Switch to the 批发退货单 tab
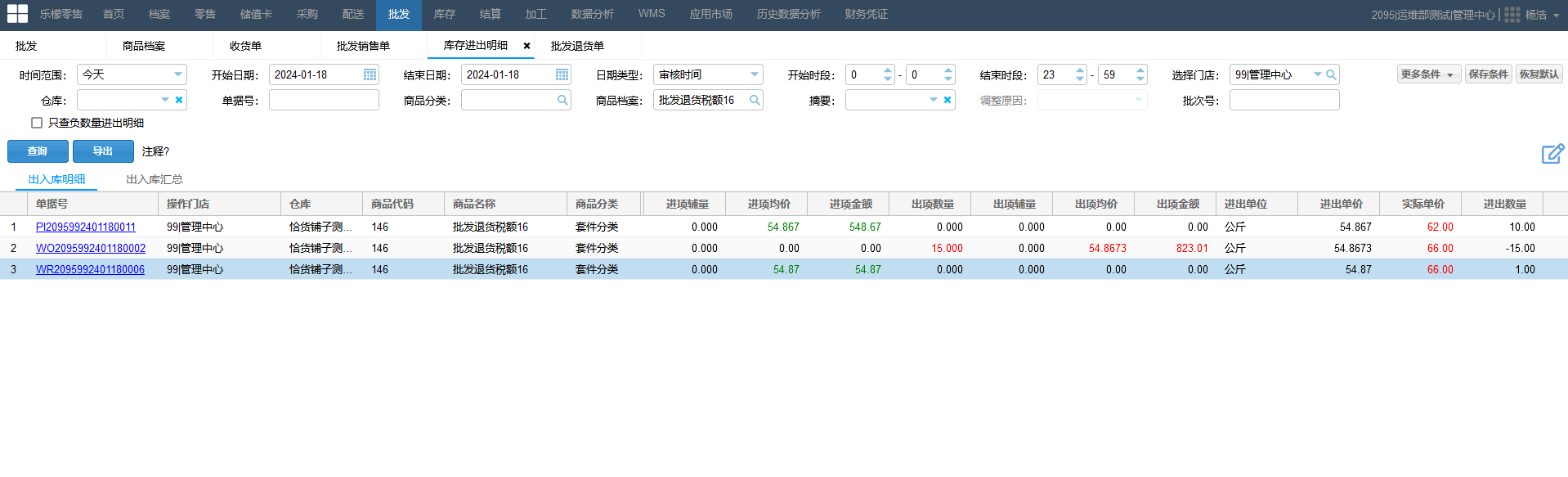The width and height of the screenshot is (1568, 477). pyautogui.click(x=577, y=46)
